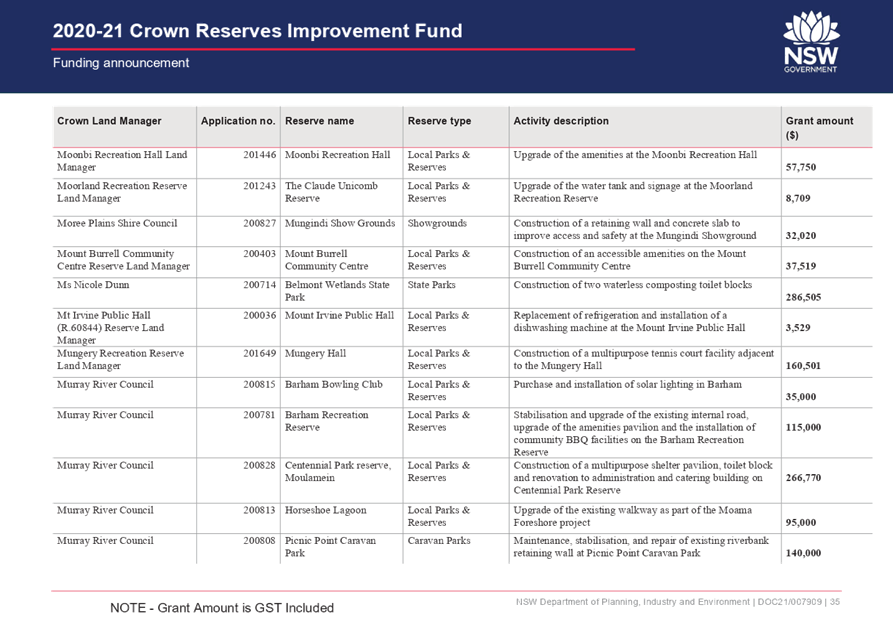The image size is (893, 626).
Task: Click the Funding announcement subtitle
Action: pyautogui.click(x=121, y=63)
